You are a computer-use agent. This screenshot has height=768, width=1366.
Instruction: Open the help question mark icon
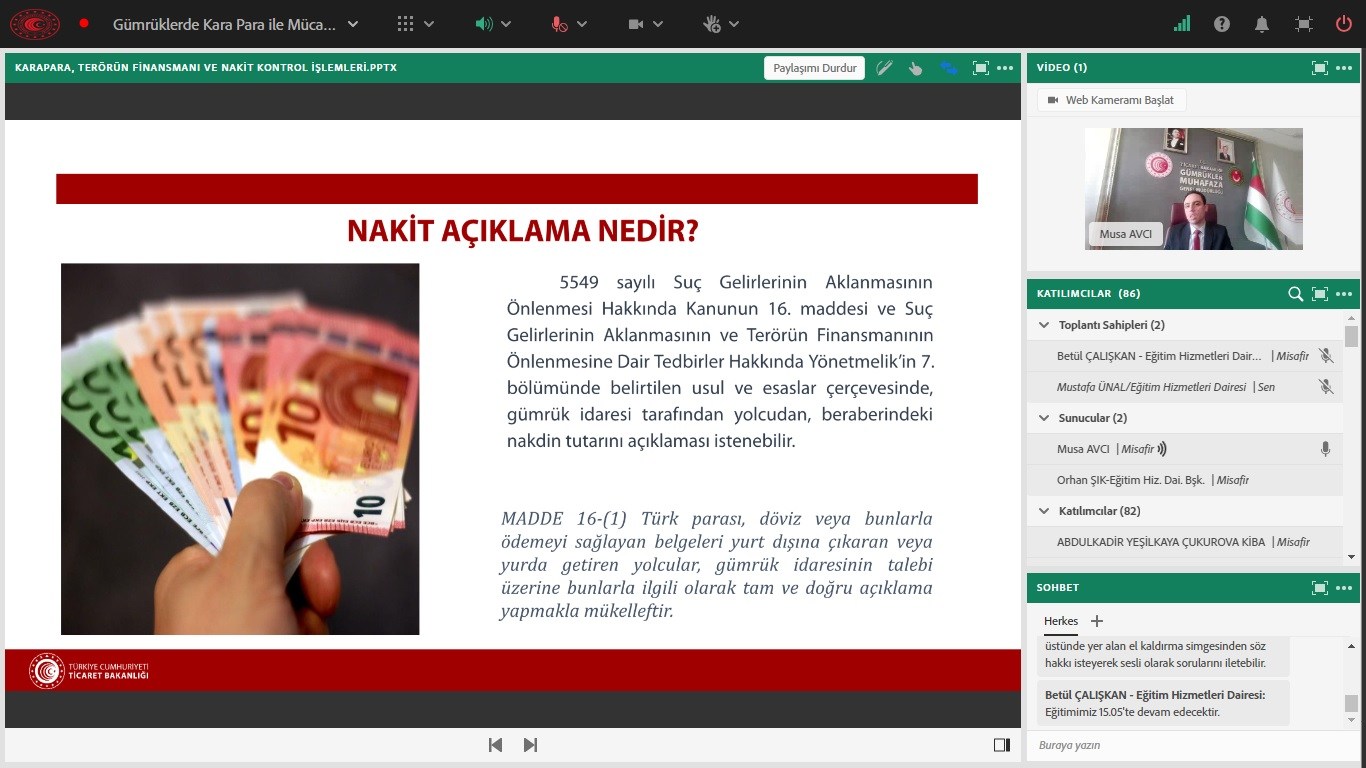click(x=1222, y=24)
